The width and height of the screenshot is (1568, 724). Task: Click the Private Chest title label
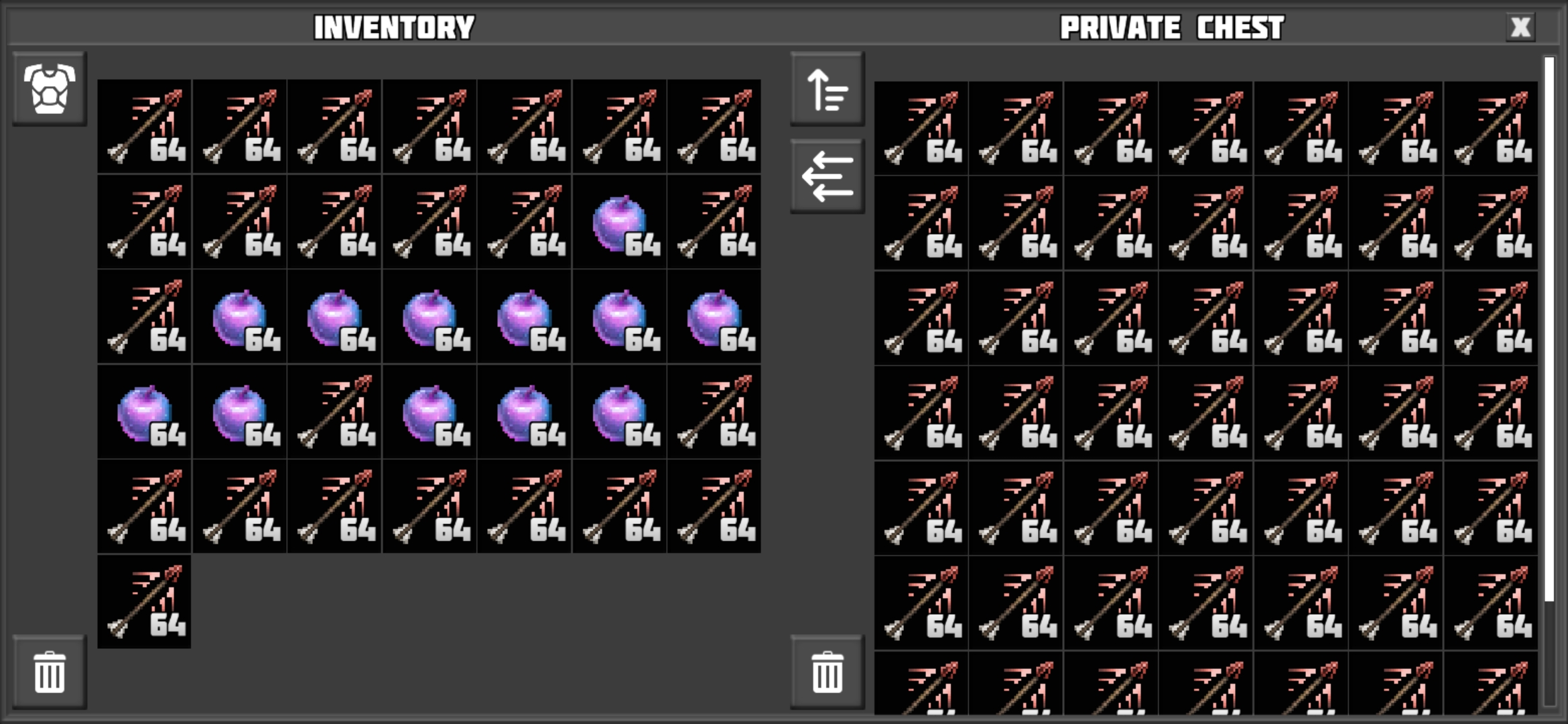1172,27
